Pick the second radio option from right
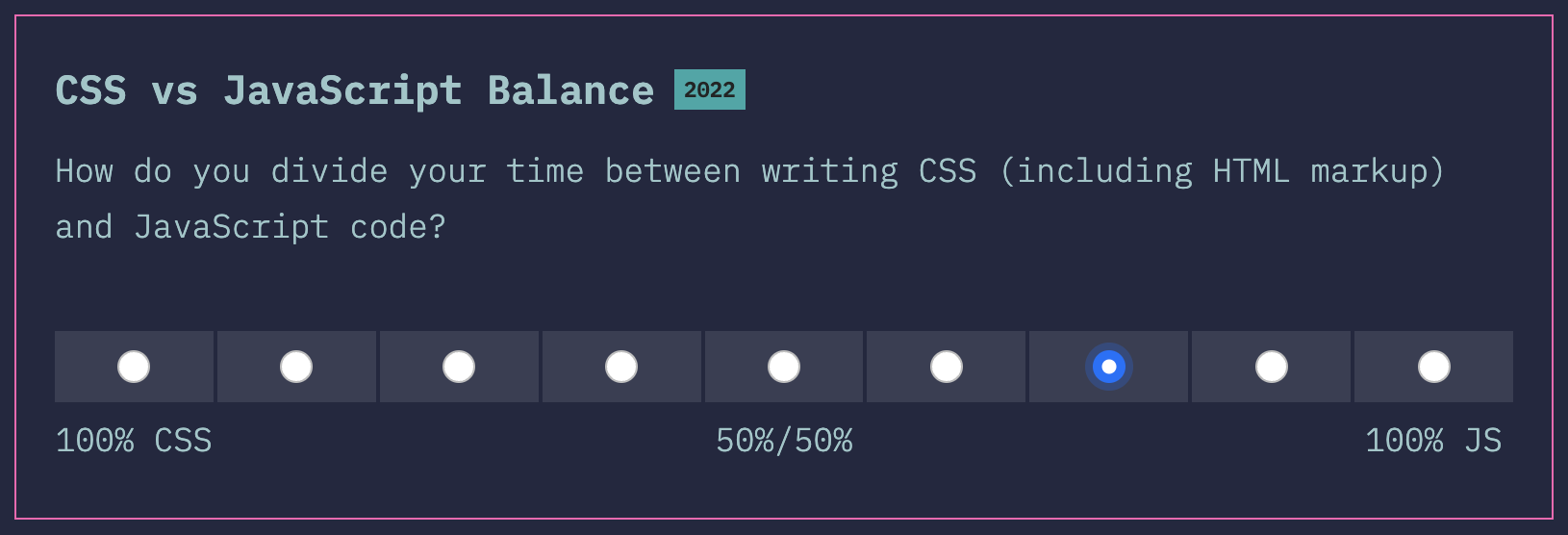This screenshot has height=535, width=1568. click(1272, 367)
